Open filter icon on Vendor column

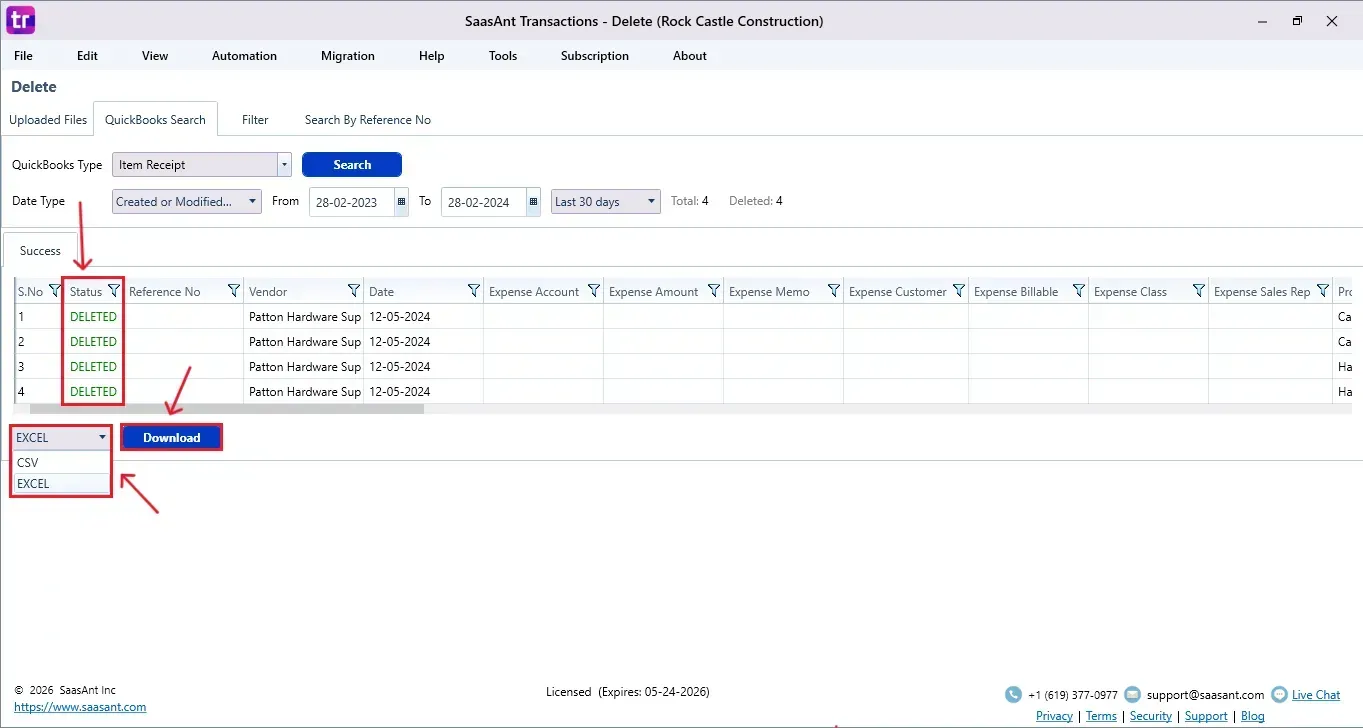click(354, 291)
